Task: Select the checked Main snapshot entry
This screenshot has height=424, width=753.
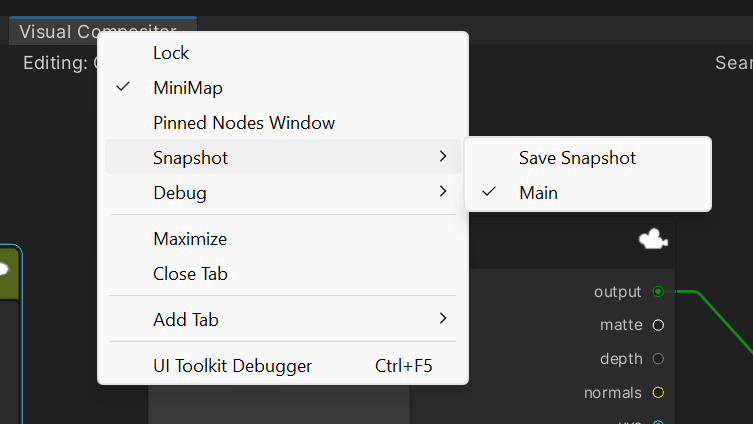Action: [538, 193]
